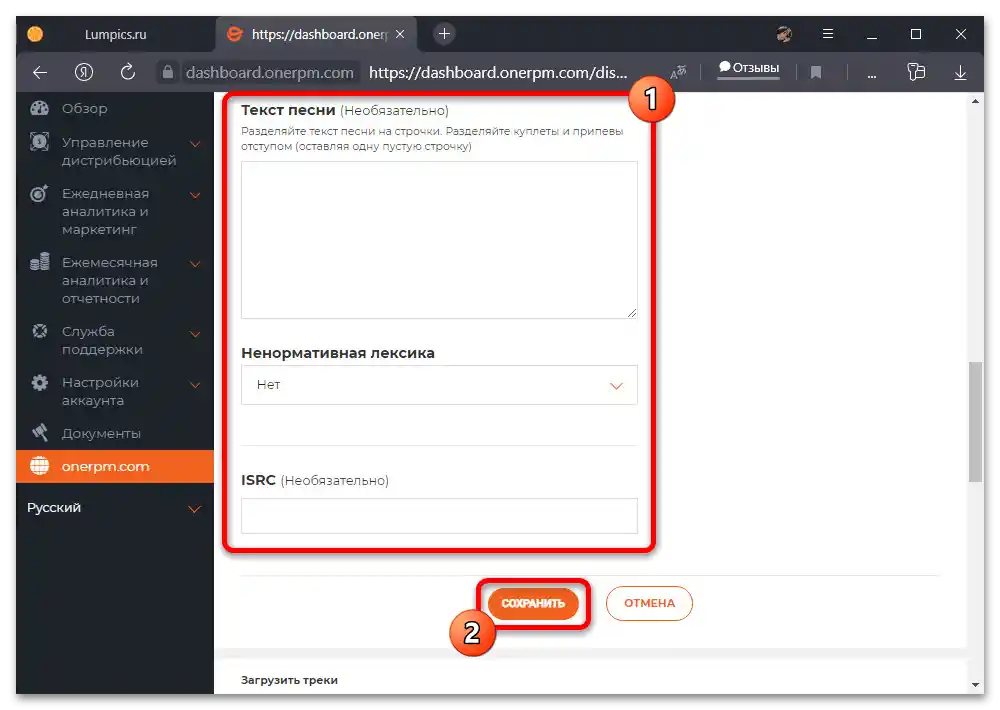Image resolution: width=1000 pixels, height=710 pixels.
Task: Click the page URL text in address bar
Action: [498, 73]
